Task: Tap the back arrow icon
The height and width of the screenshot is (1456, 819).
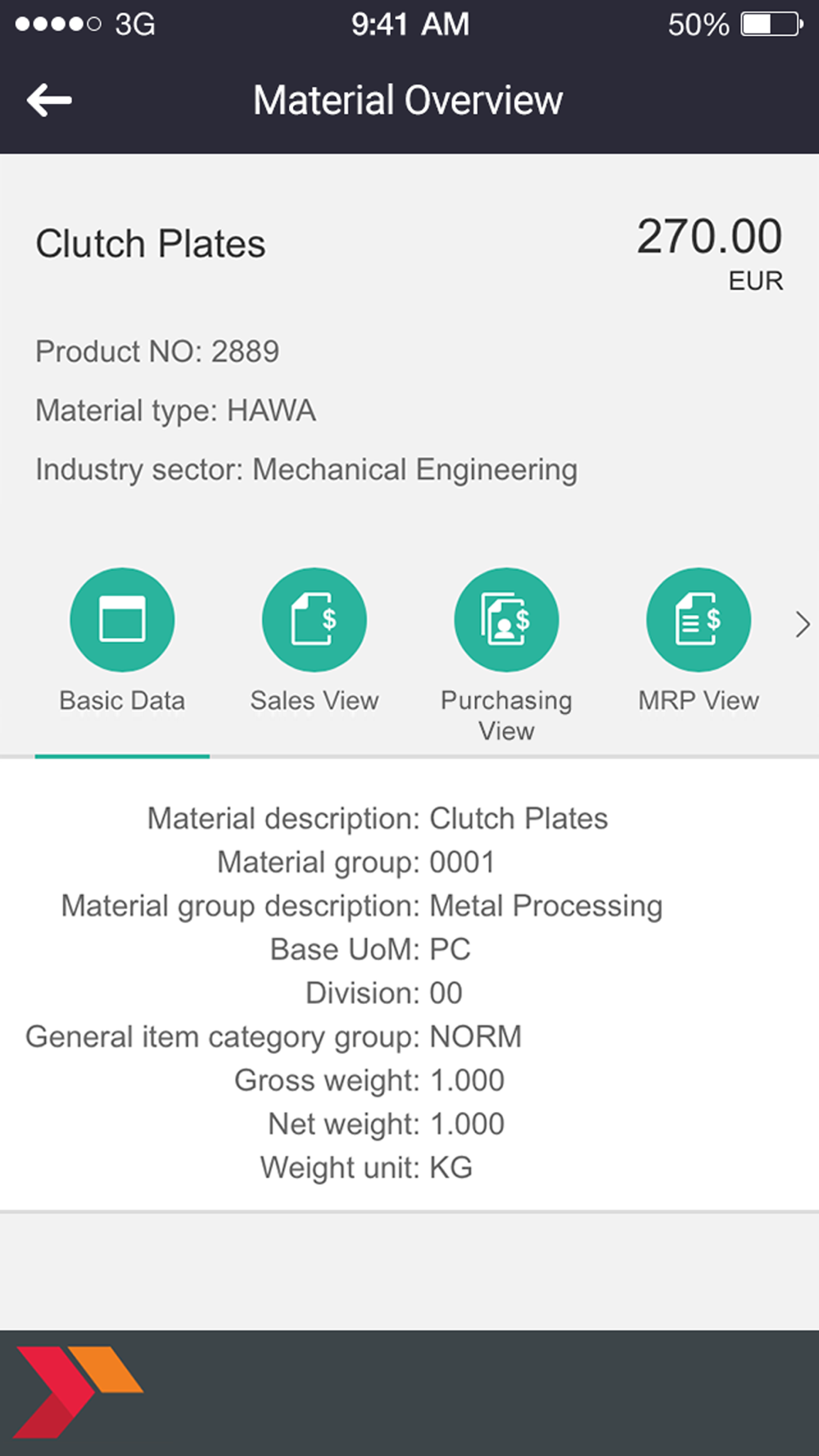Action: click(x=49, y=101)
